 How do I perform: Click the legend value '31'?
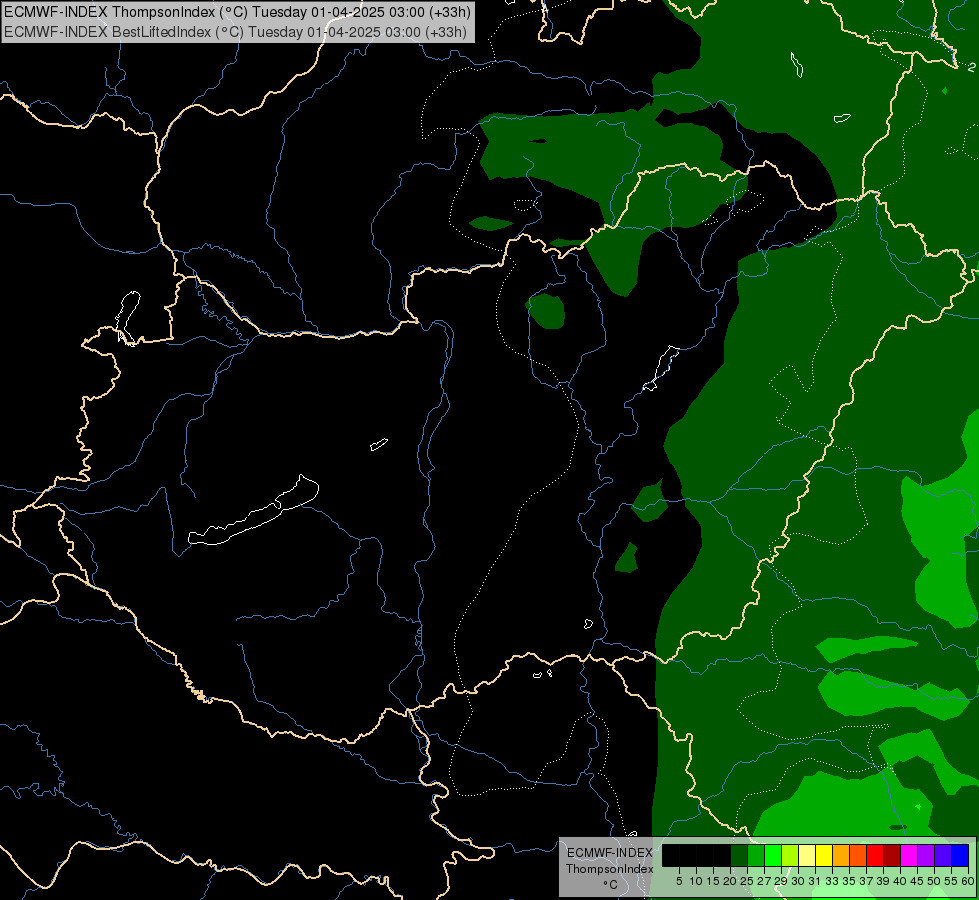pos(815,881)
